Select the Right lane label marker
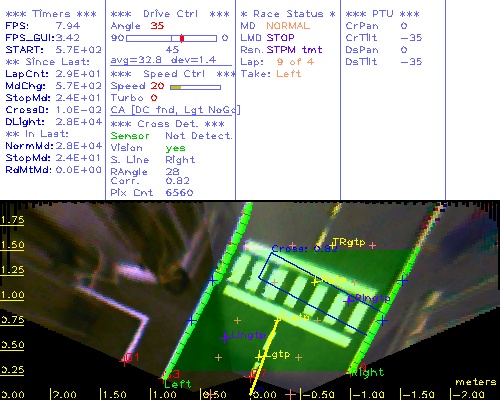 click(x=368, y=372)
